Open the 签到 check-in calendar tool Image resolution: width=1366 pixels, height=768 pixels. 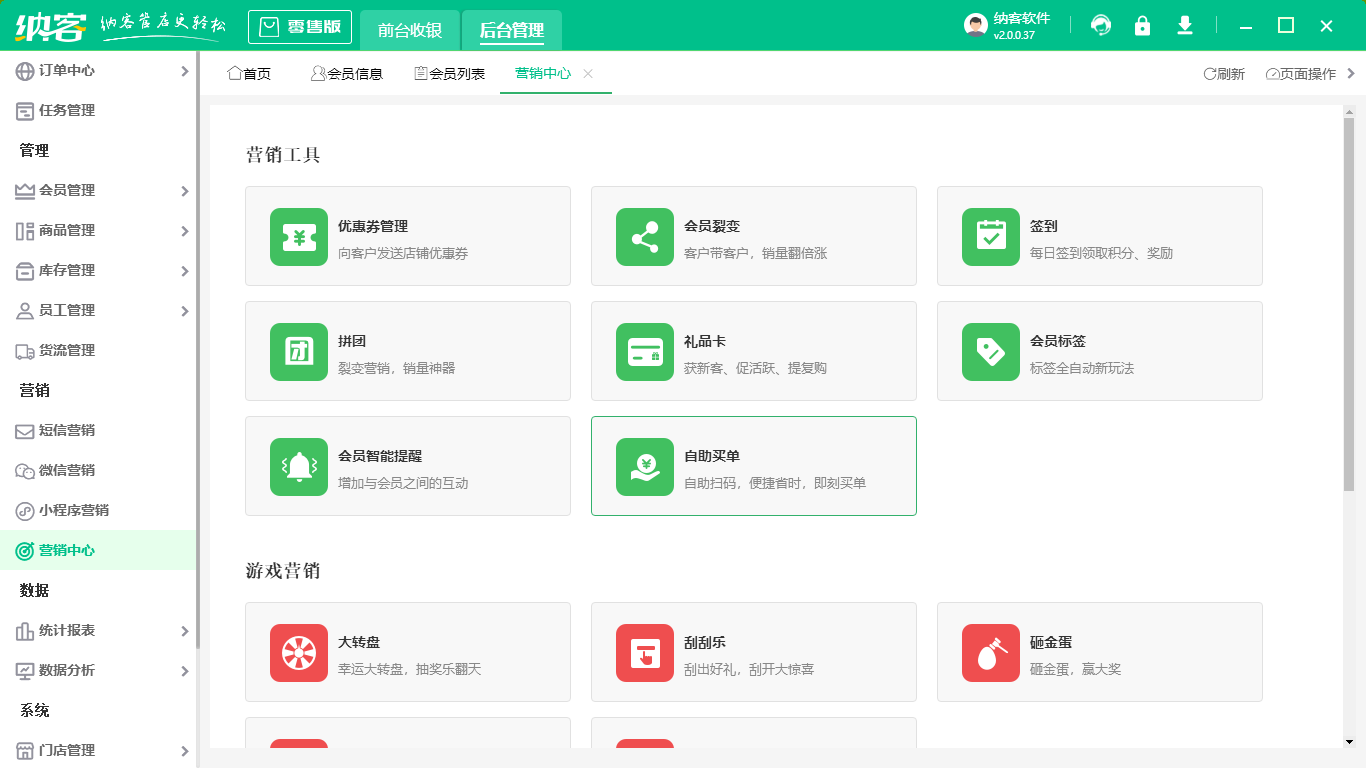click(1099, 236)
